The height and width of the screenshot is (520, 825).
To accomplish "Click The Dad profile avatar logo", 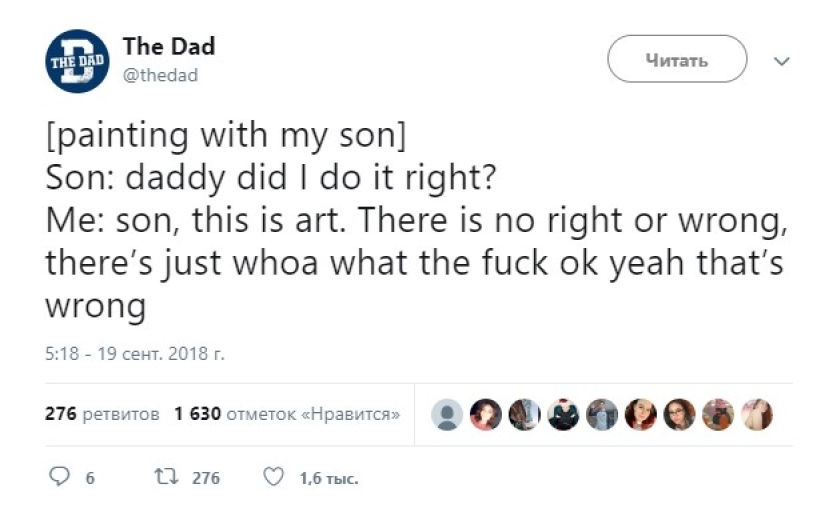I will coord(77,61).
